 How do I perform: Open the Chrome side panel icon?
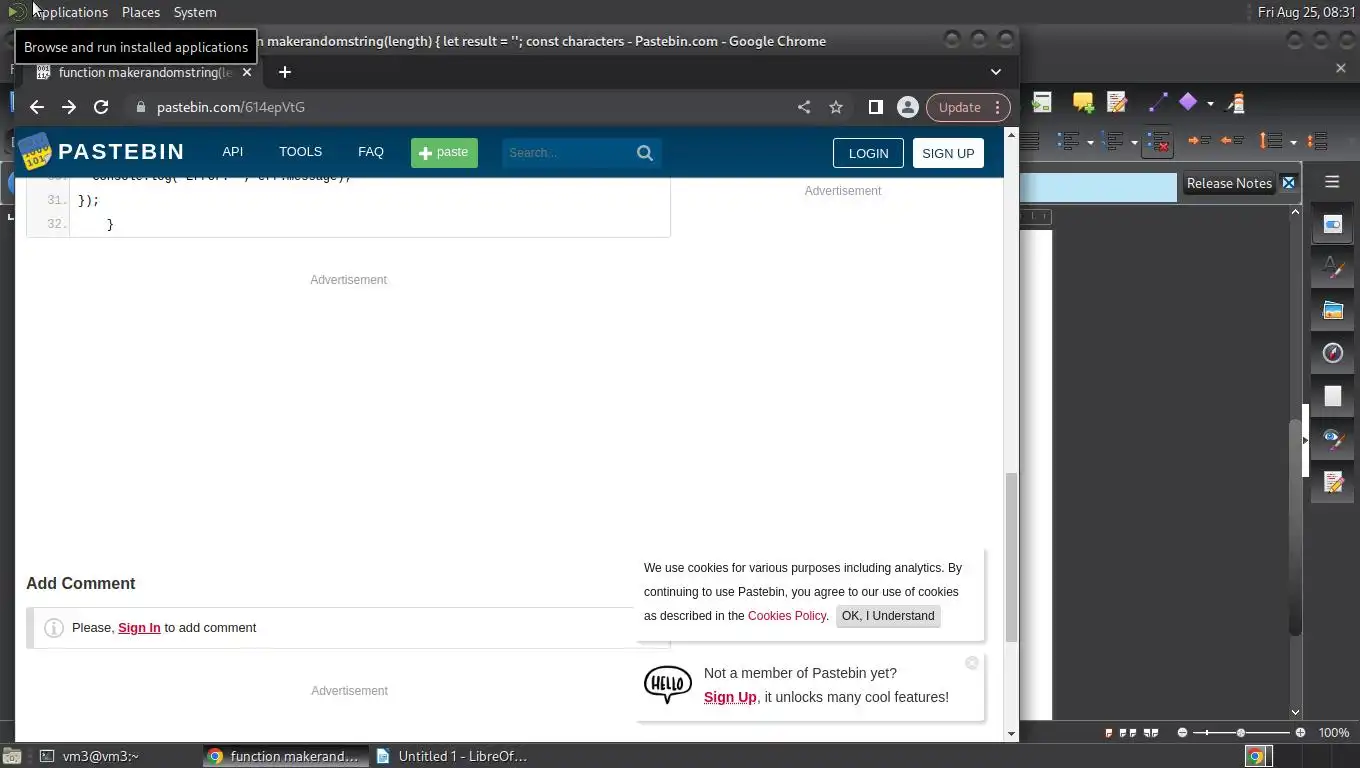click(875, 107)
